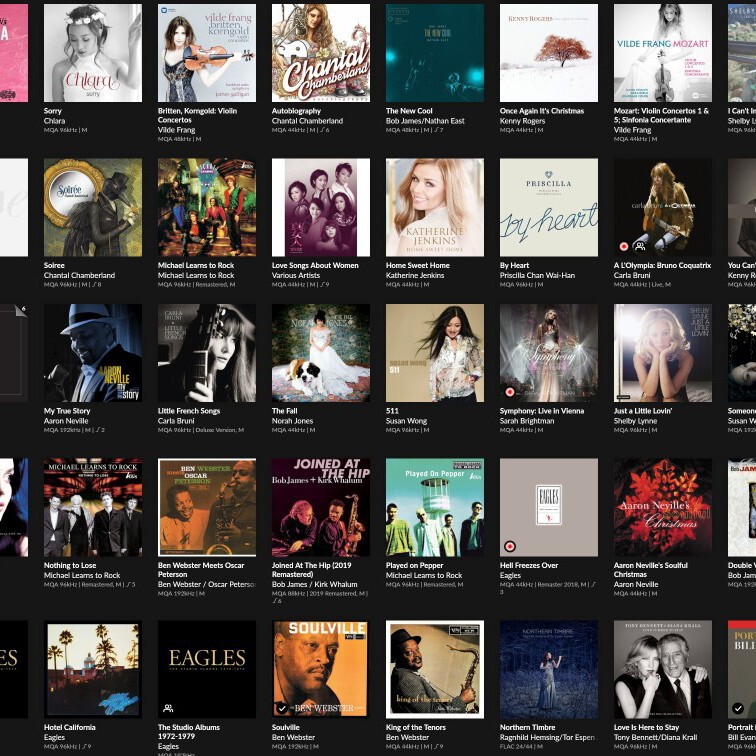Go to artist Tony Bennett/Diana Krall
The width and height of the screenshot is (756, 756).
click(655, 737)
